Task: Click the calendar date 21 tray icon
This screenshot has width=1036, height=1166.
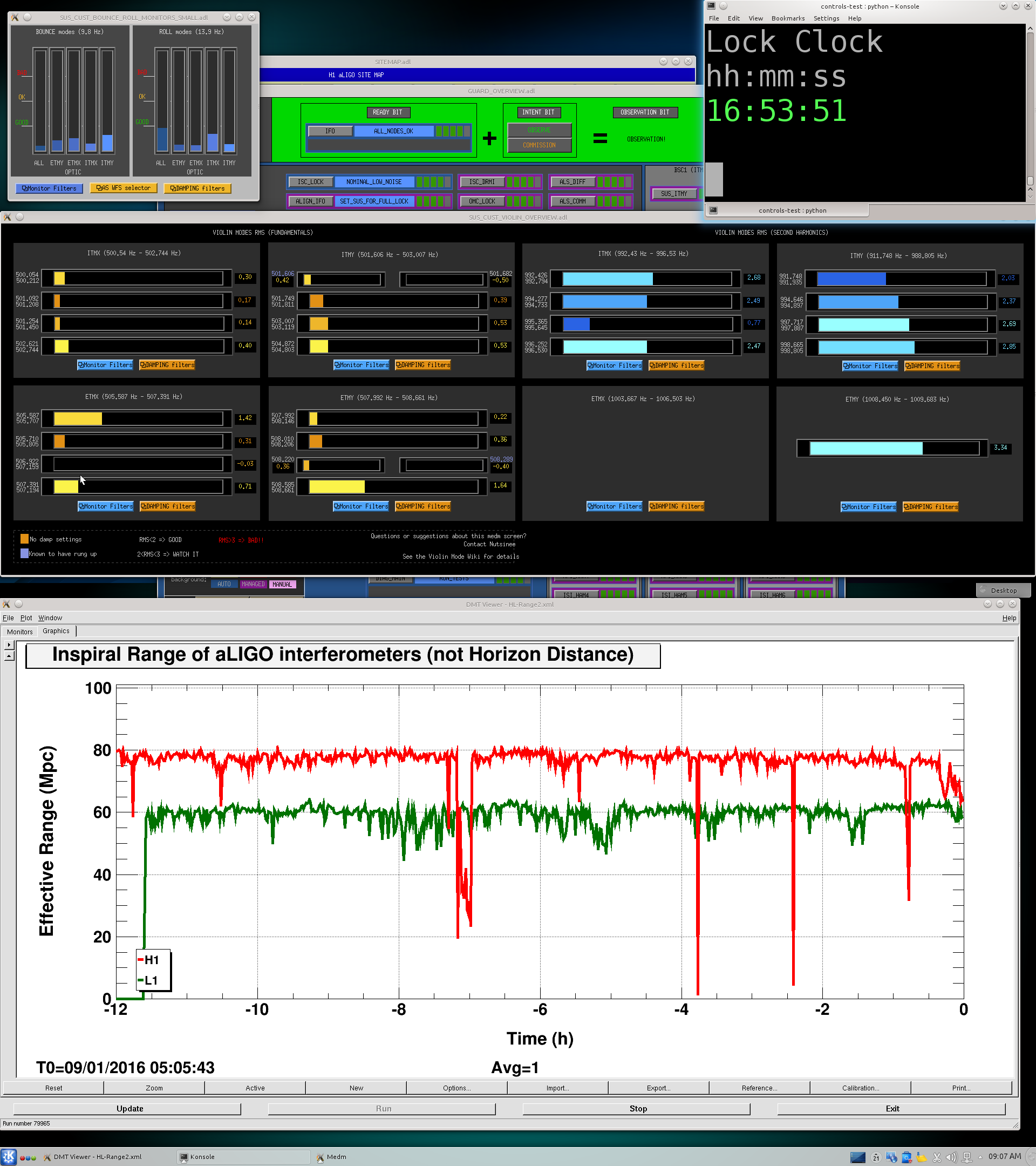Action: [x=876, y=1157]
